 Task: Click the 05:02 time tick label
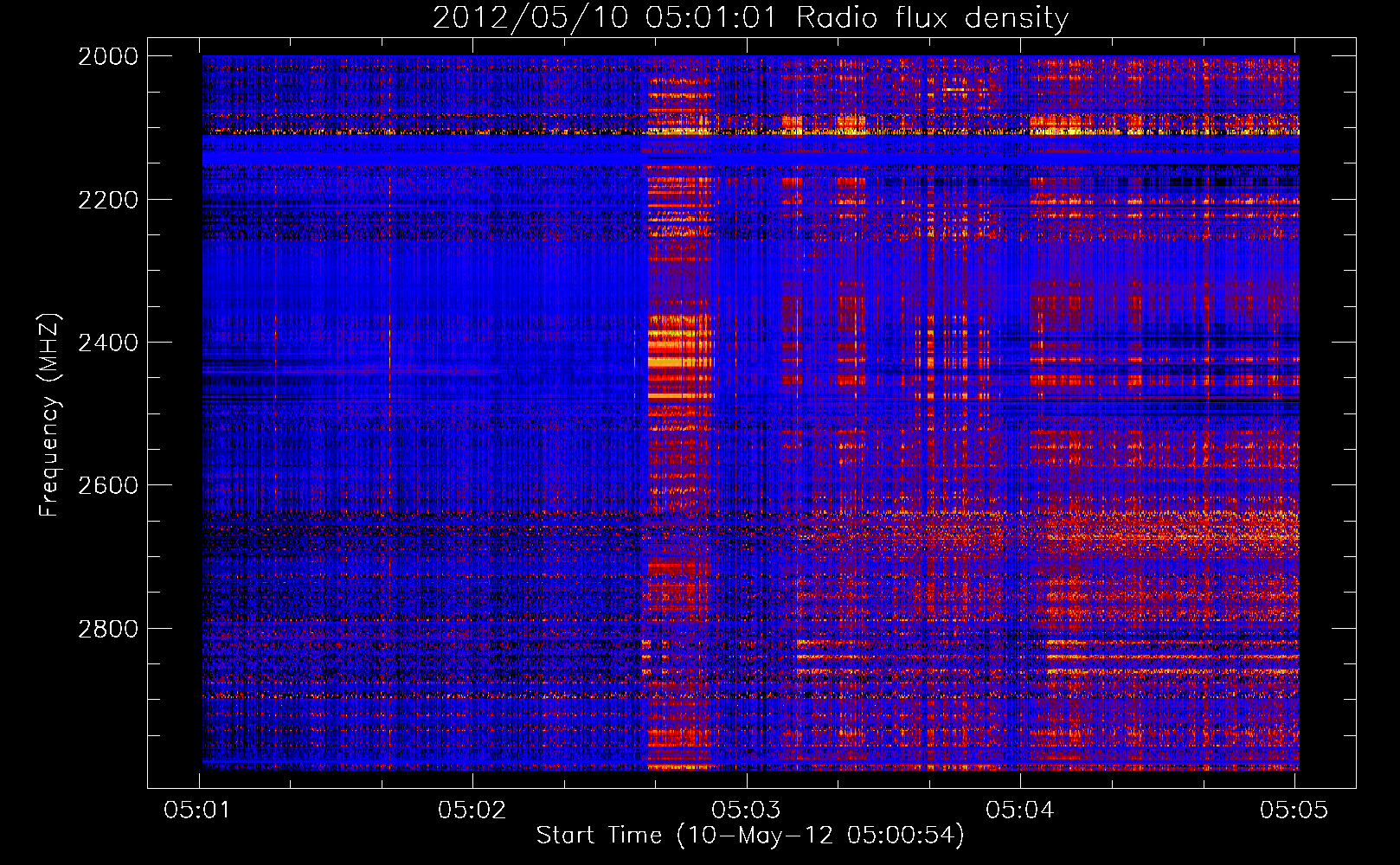[x=472, y=810]
